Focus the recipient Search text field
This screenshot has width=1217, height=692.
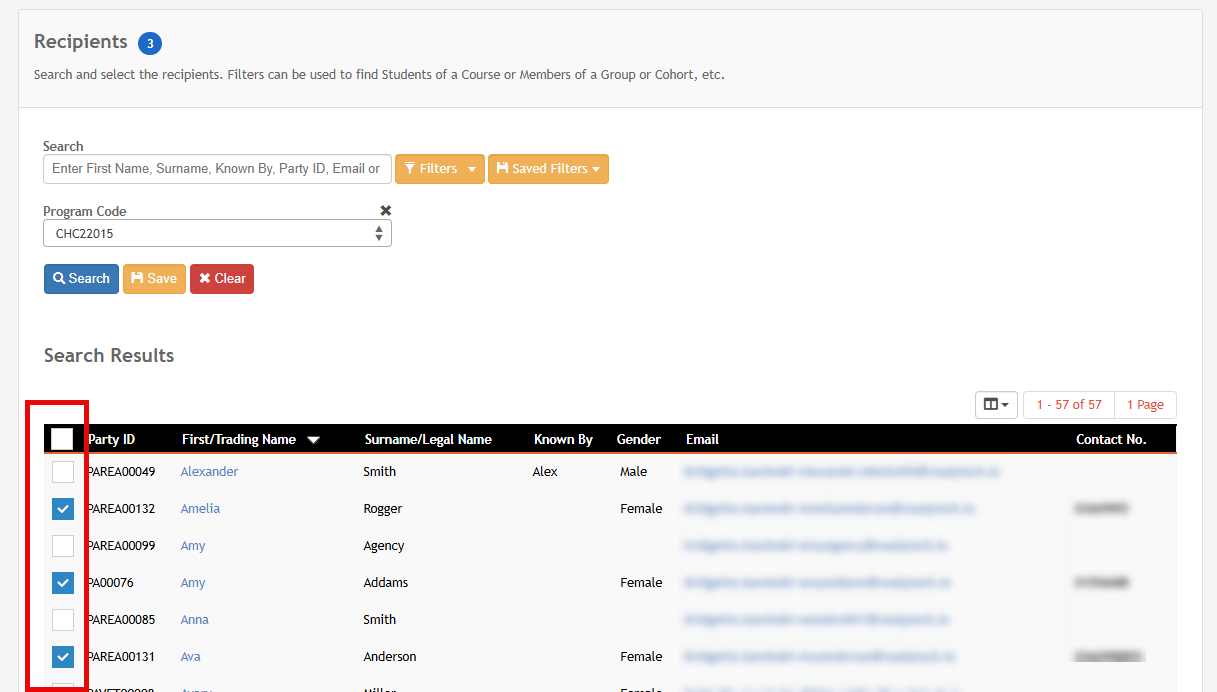click(217, 169)
